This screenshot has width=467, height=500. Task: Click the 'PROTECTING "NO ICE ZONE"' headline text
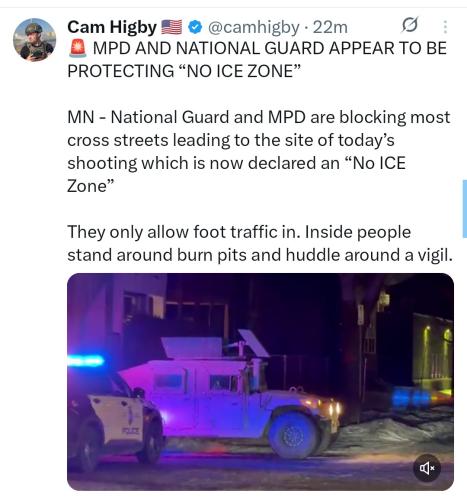click(184, 71)
